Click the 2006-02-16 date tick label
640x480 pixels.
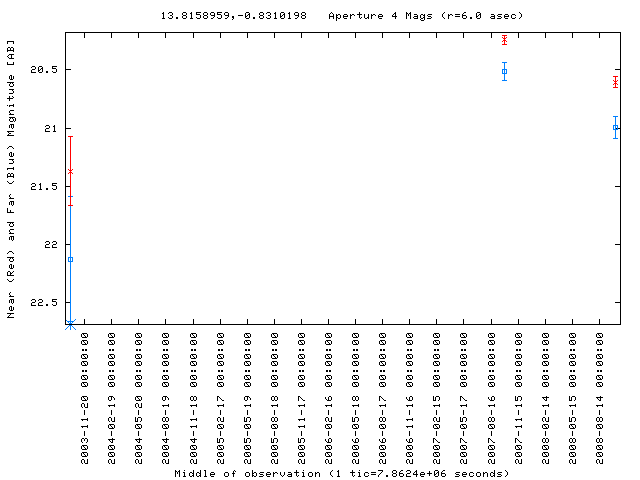click(x=329, y=398)
